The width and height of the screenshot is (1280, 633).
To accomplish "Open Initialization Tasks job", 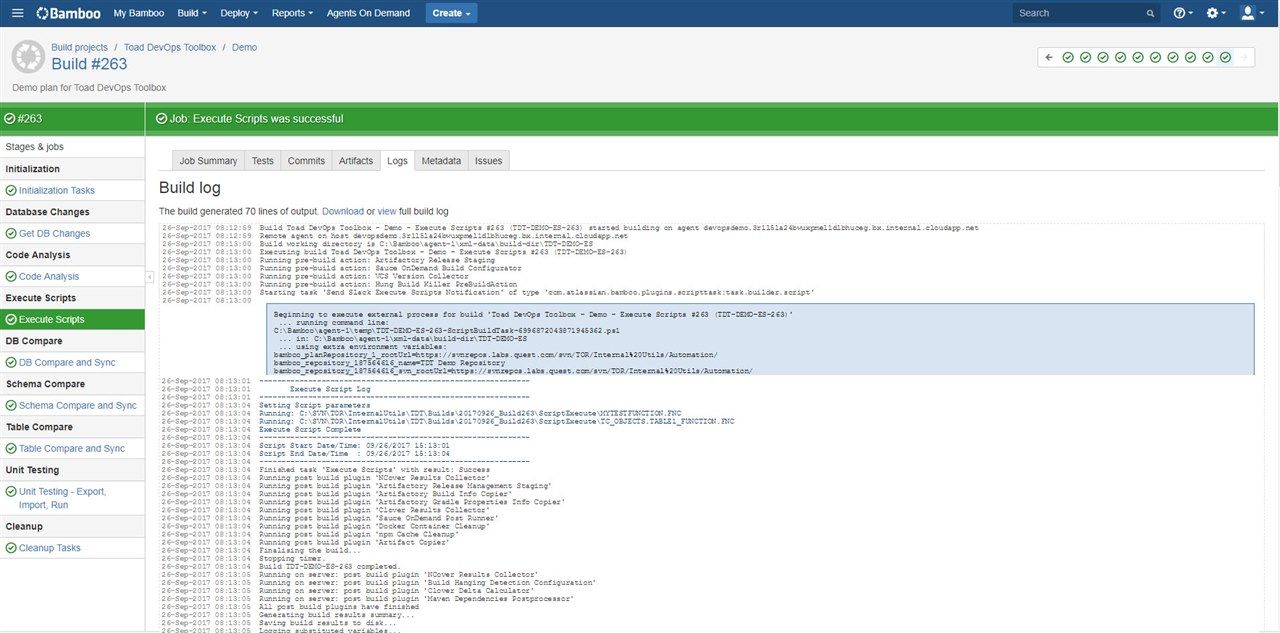I will (x=57, y=190).
